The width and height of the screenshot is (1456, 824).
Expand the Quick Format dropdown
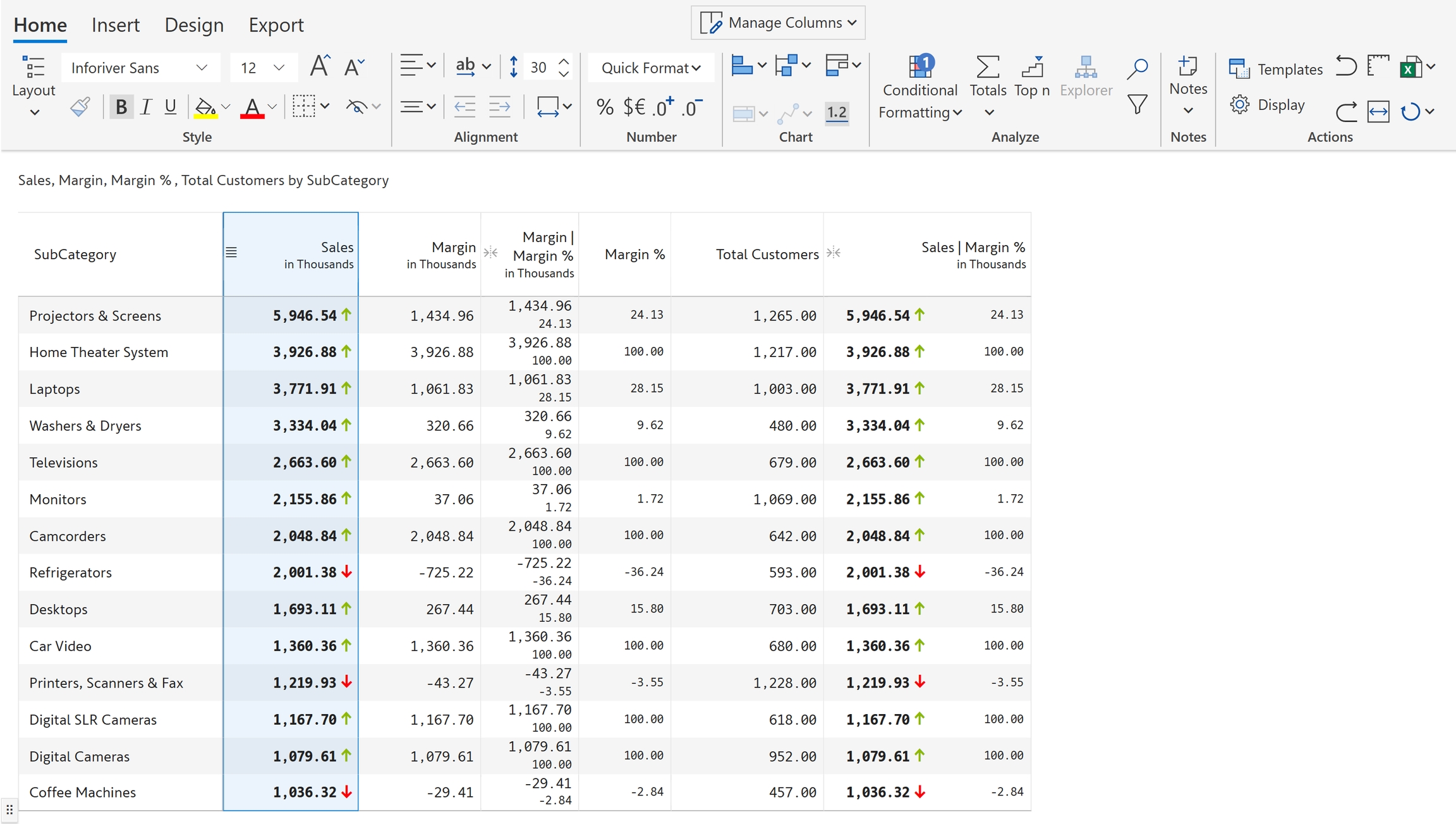point(650,68)
